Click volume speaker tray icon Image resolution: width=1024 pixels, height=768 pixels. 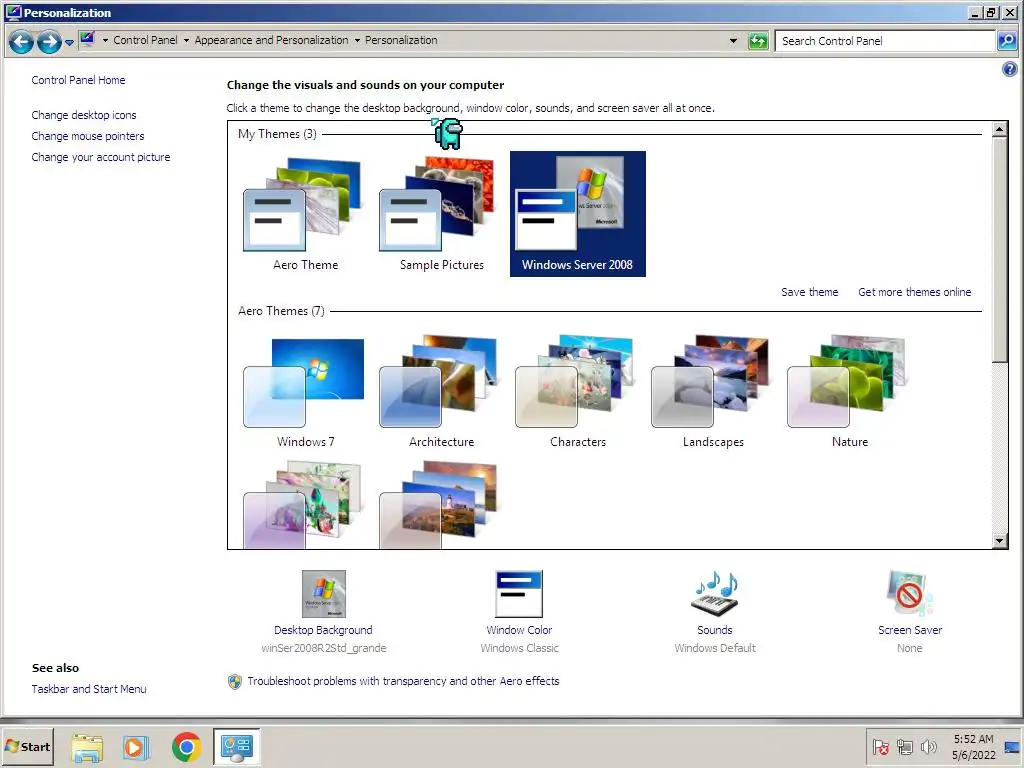pos(928,747)
